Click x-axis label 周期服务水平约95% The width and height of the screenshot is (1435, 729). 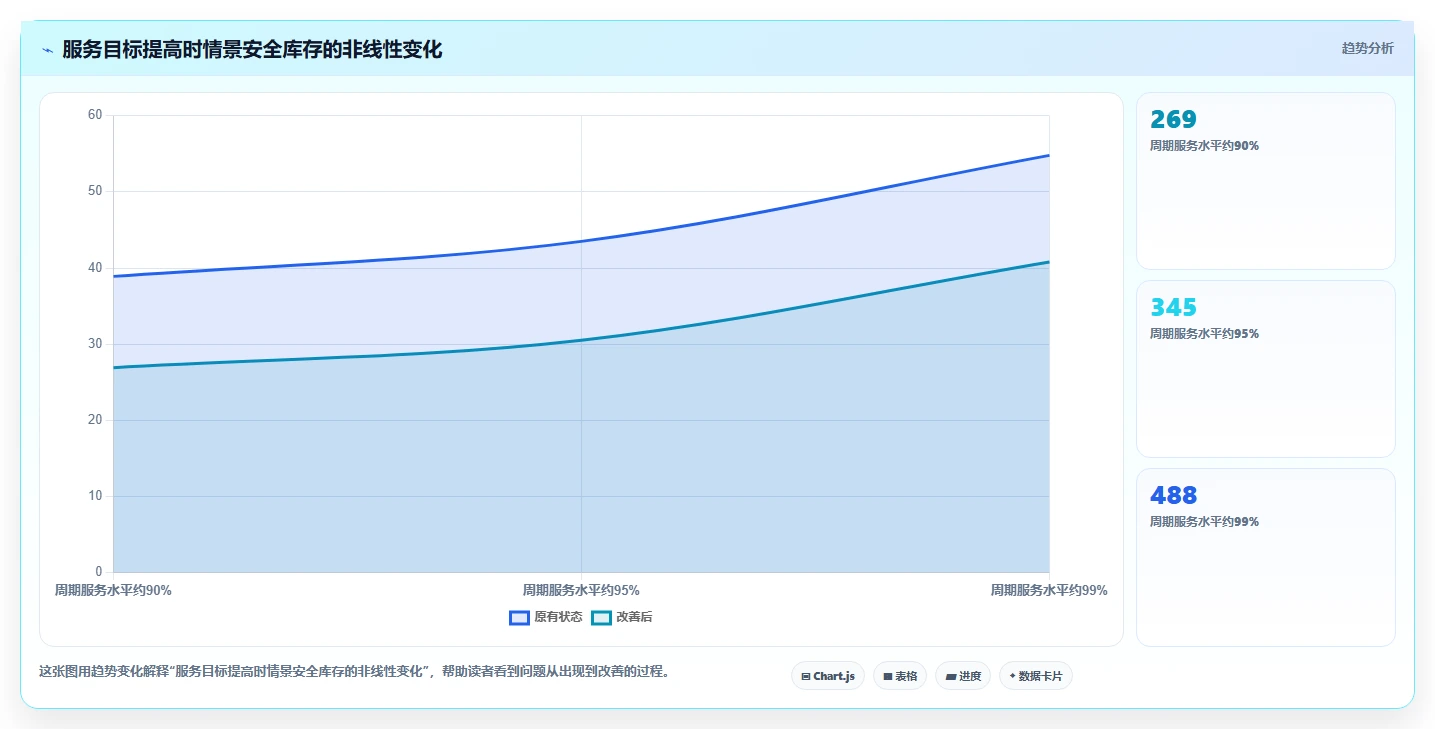pos(581,590)
